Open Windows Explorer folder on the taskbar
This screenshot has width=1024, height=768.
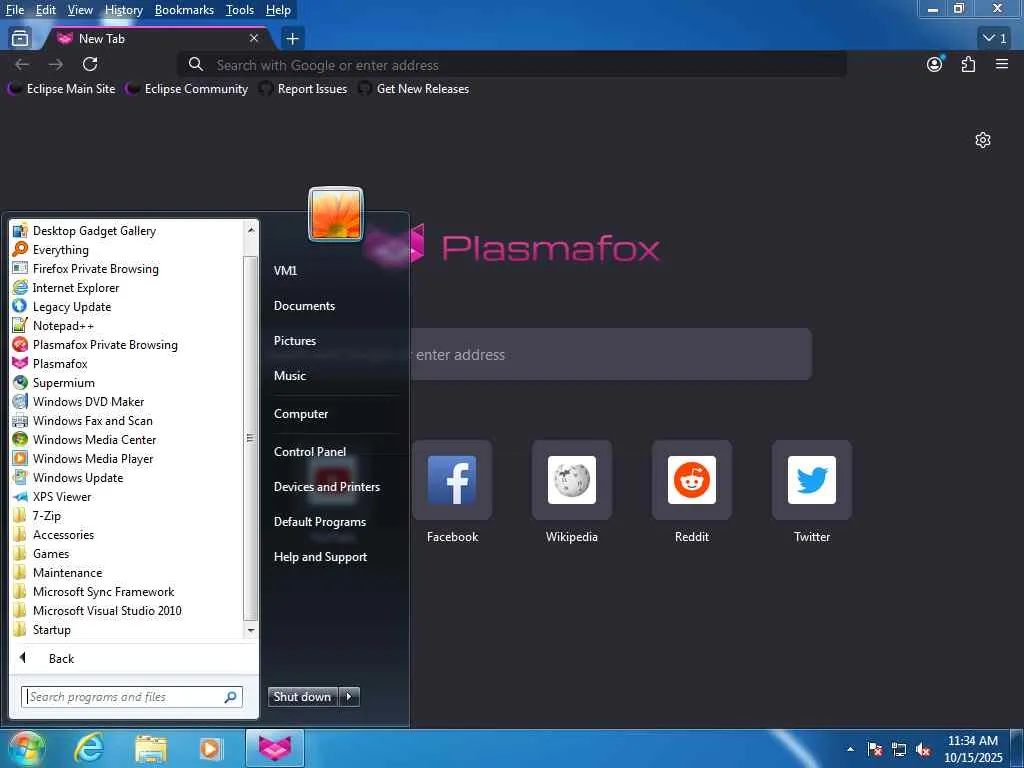coord(151,748)
